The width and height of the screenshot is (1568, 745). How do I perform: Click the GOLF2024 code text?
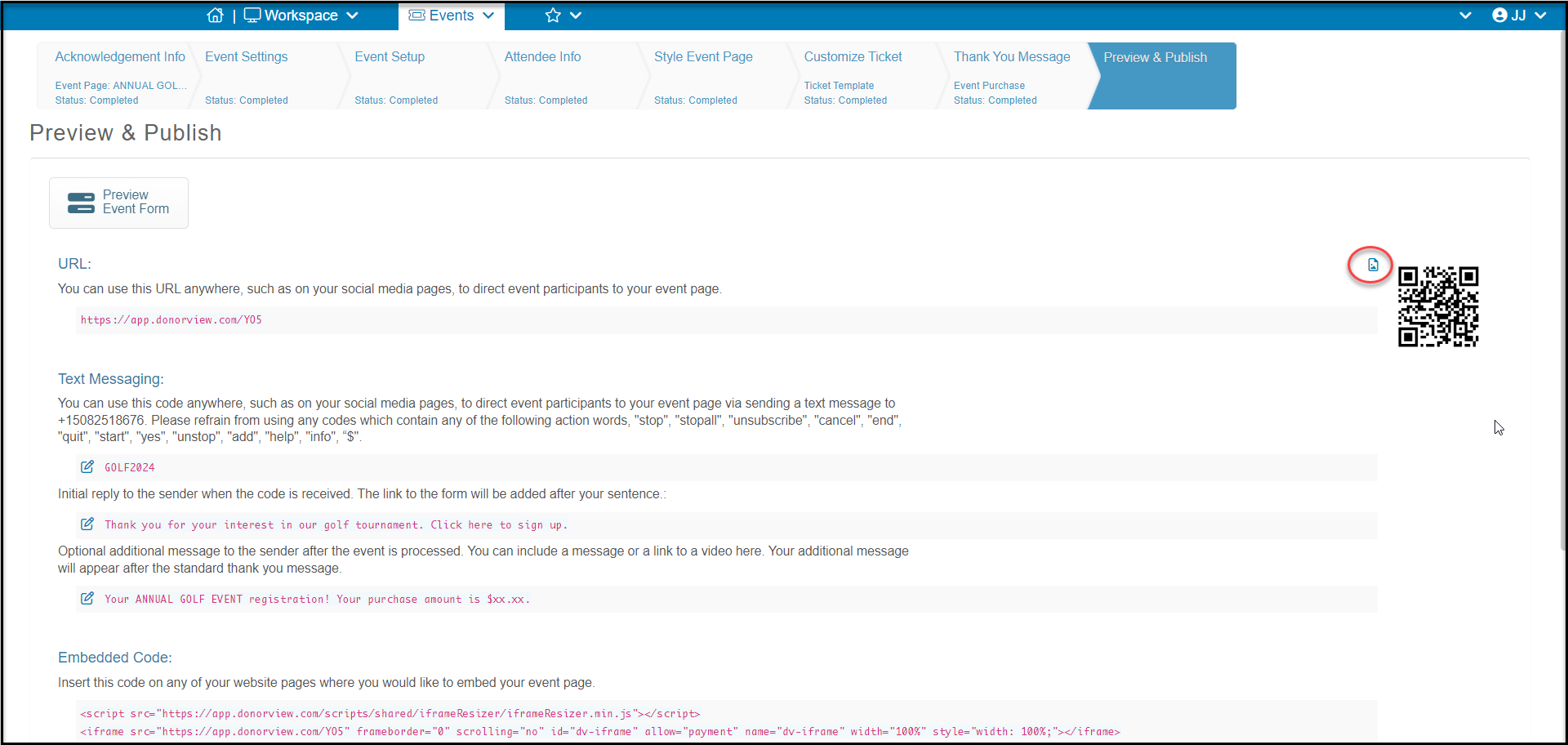[130, 468]
